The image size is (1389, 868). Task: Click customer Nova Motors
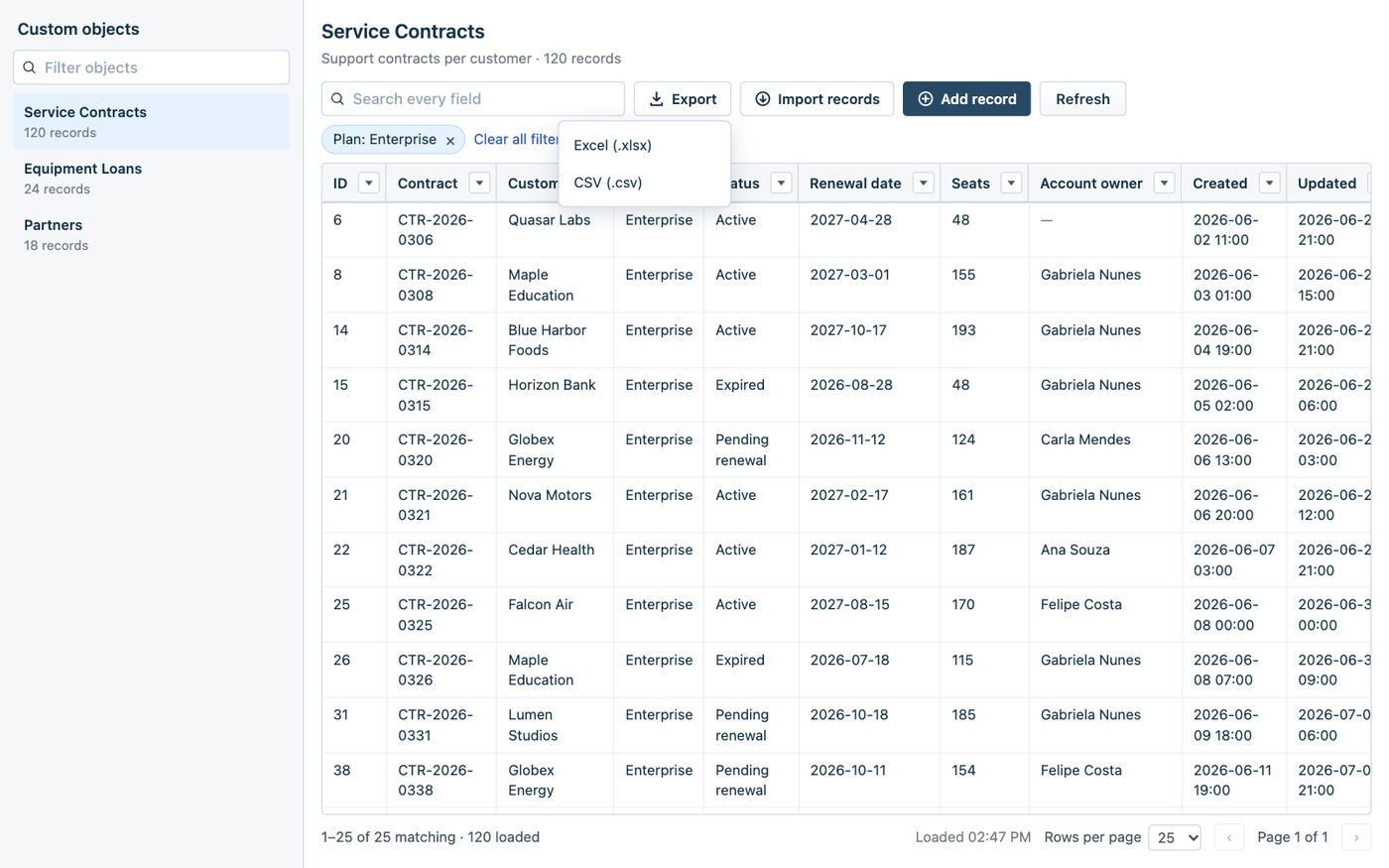(550, 495)
